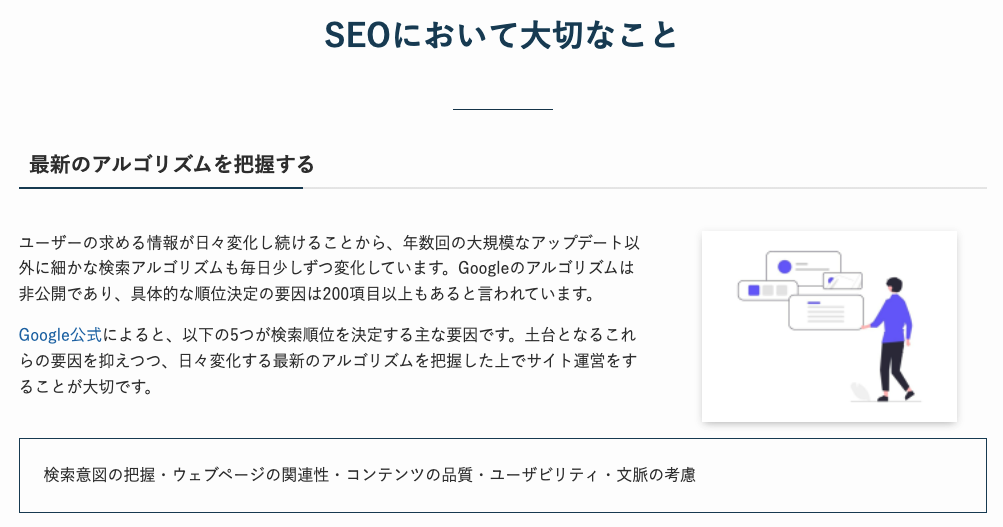Click the short divider line under the title
This screenshot has height=527, width=1003.
click(502, 109)
